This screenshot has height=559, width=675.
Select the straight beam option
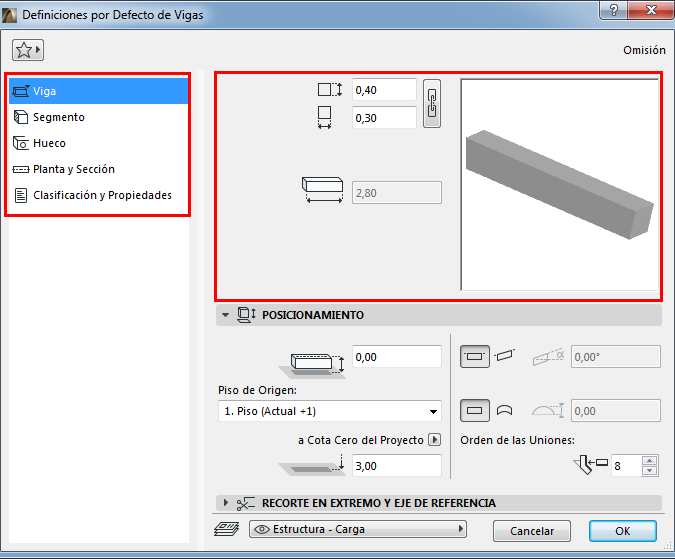click(475, 411)
